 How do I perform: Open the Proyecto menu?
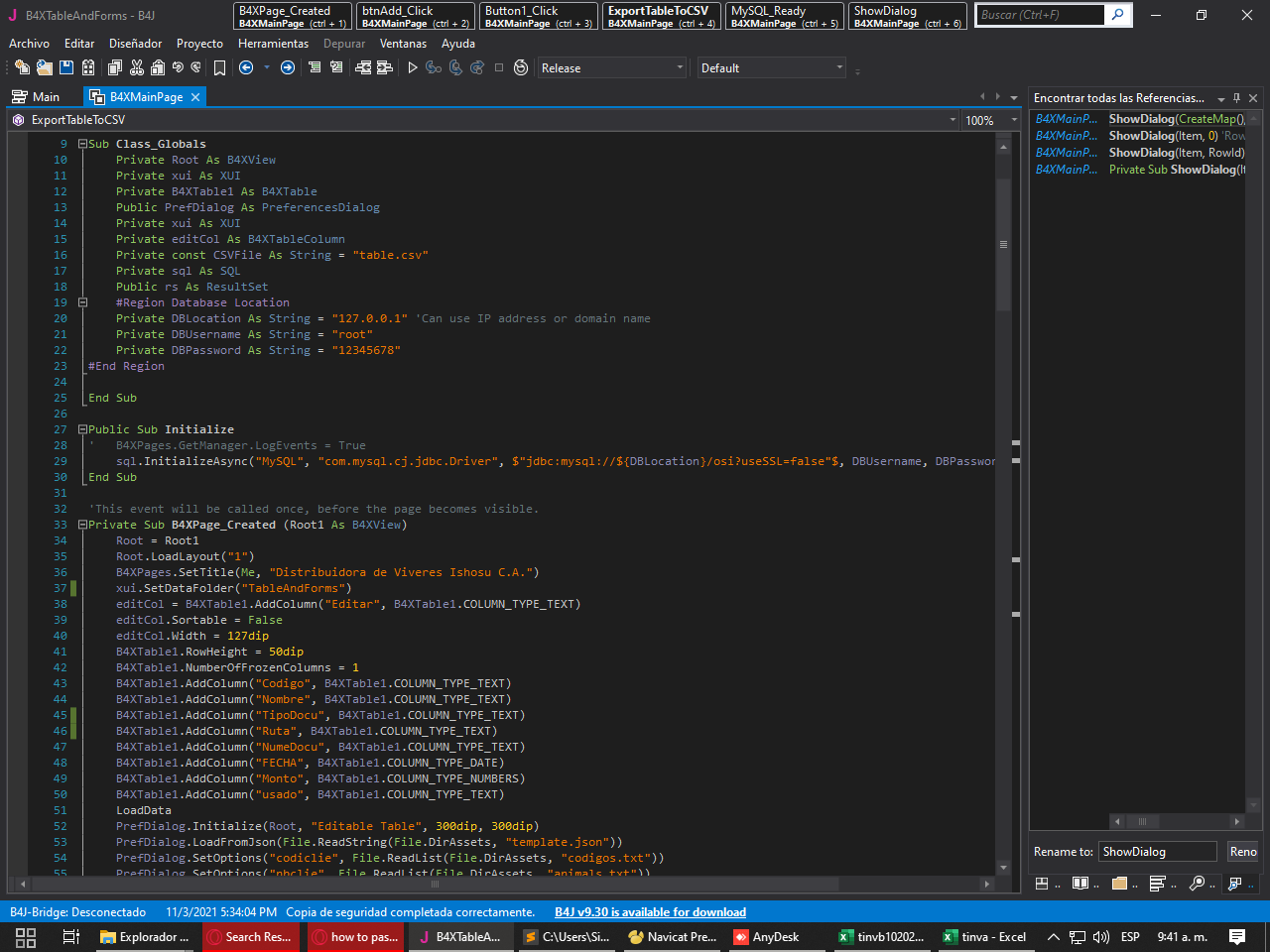tap(199, 44)
